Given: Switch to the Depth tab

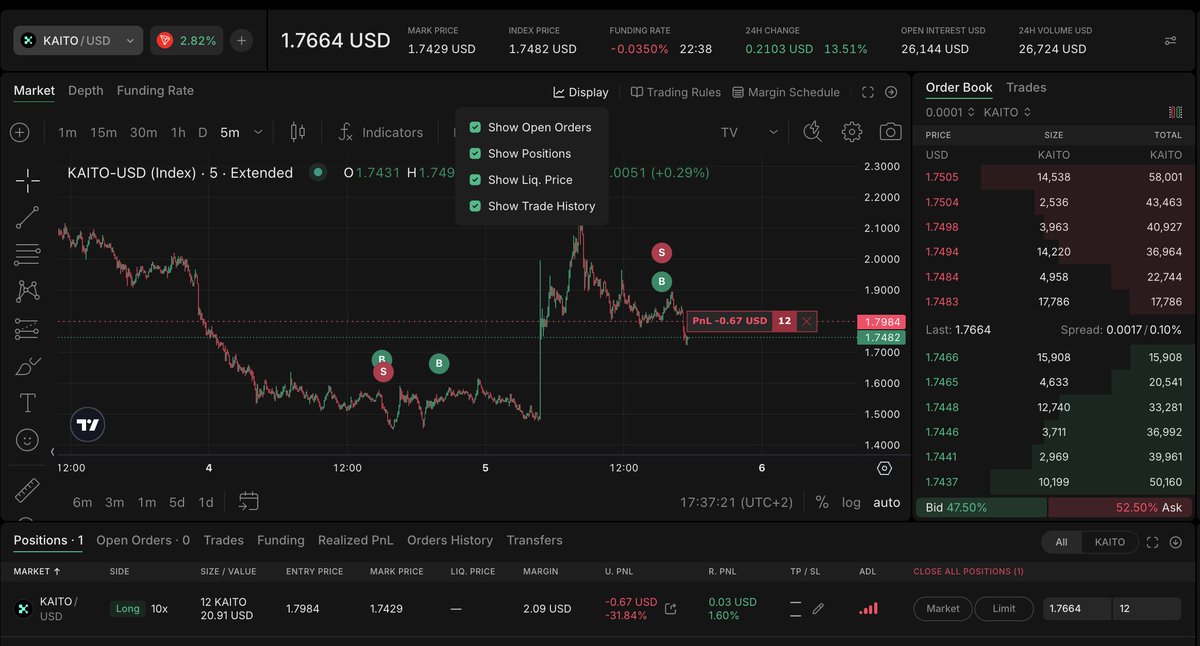Looking at the screenshot, I should tap(85, 90).
